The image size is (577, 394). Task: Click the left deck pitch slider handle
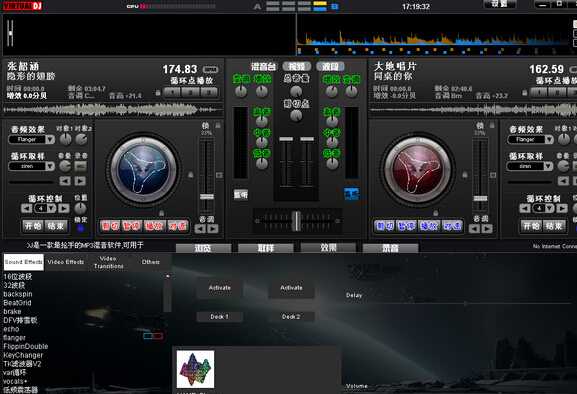coord(207,197)
